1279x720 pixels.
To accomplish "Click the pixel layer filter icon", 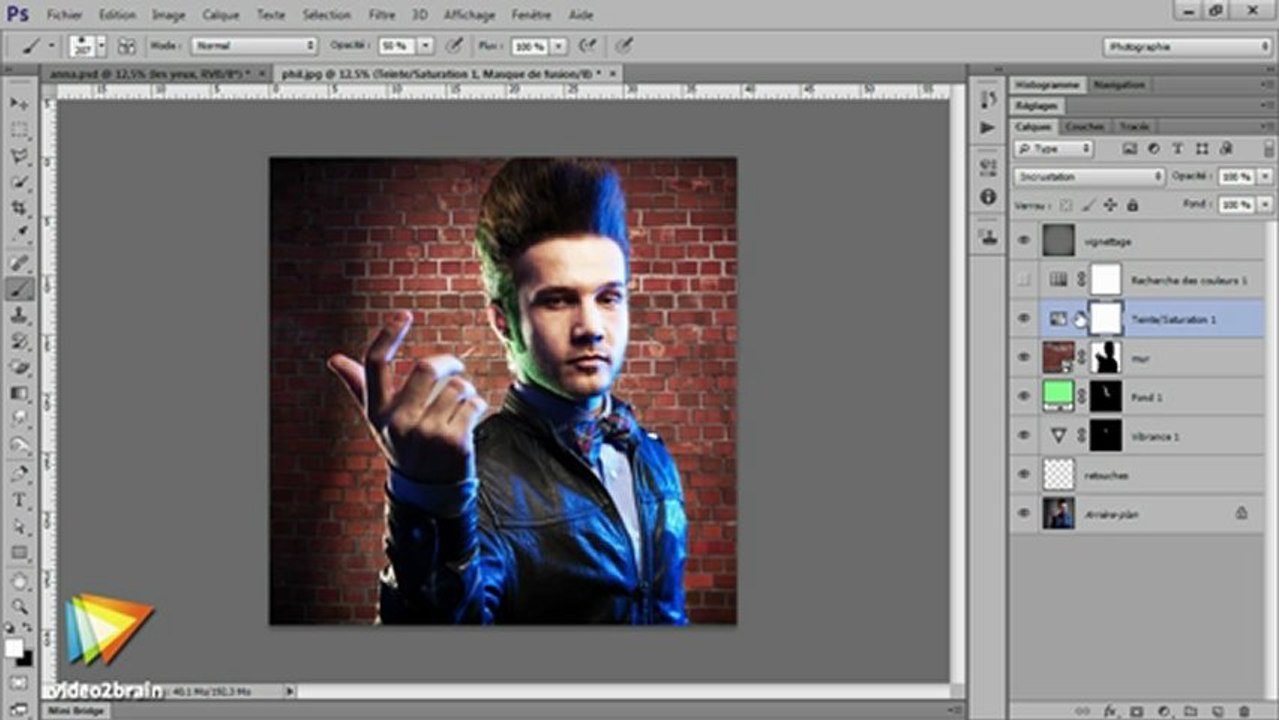I will tap(1129, 148).
